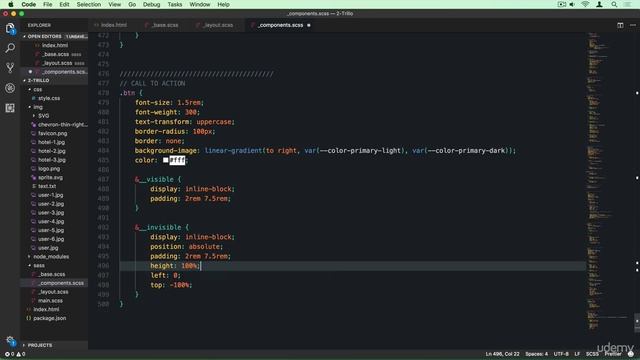
Task: Select _base.scss in Open Editors list
Action: click(x=57, y=54)
